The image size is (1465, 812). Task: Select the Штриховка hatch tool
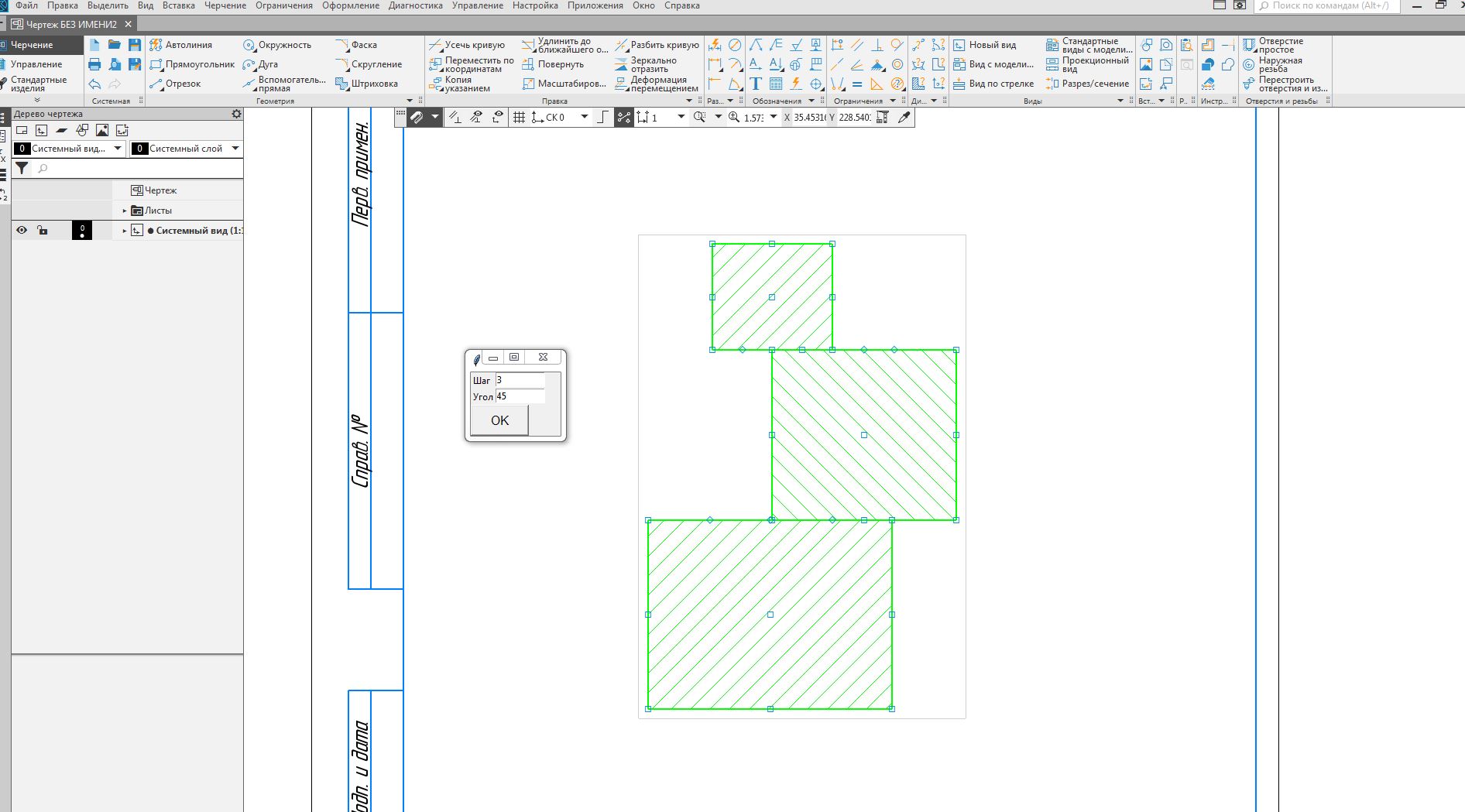coord(366,84)
